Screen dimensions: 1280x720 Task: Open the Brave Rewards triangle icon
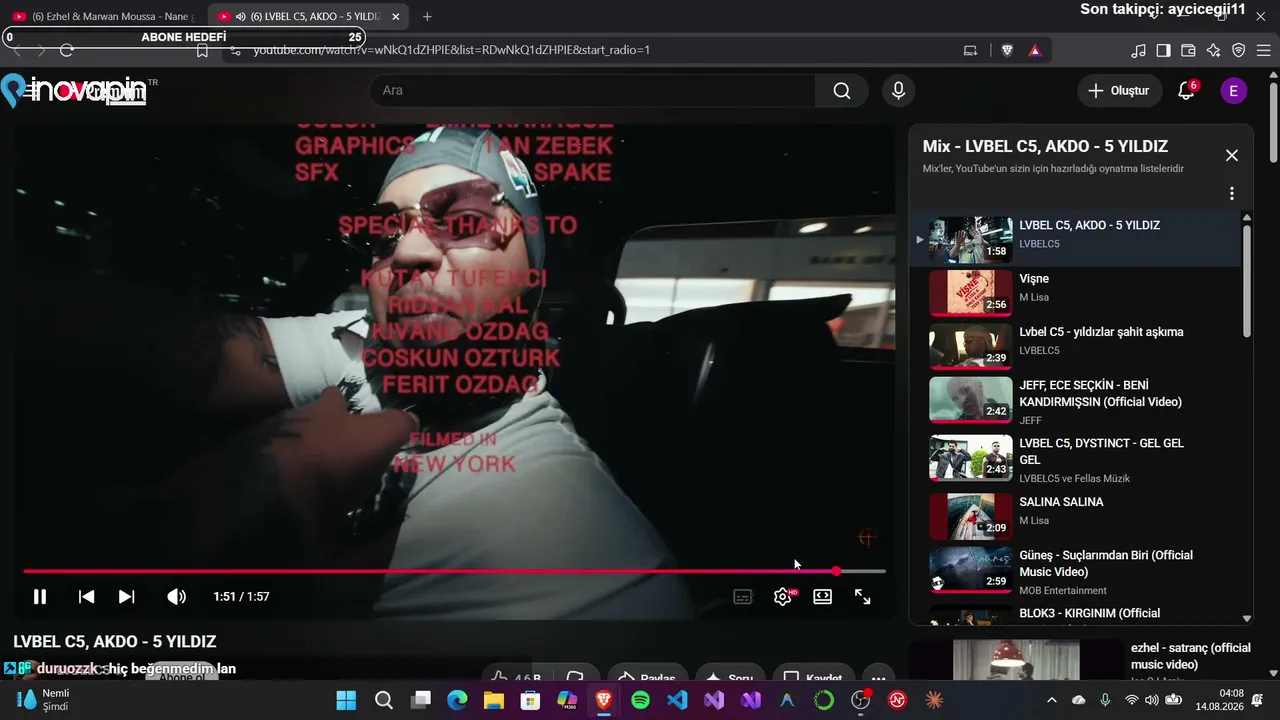click(1034, 50)
